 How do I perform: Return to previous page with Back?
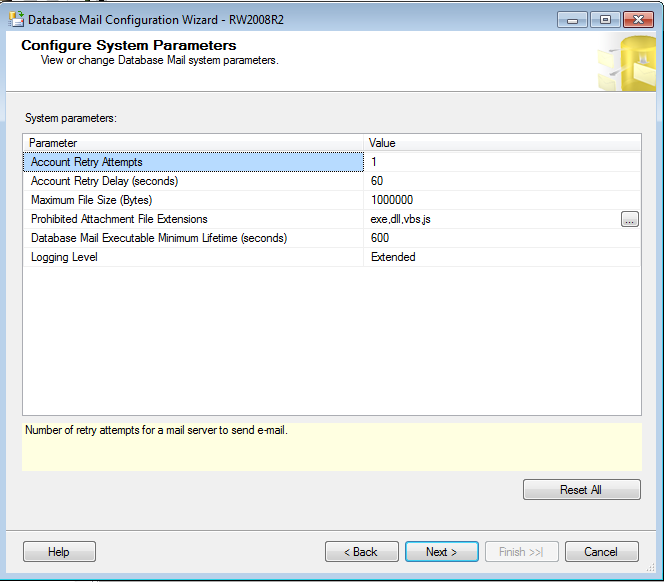(362, 552)
